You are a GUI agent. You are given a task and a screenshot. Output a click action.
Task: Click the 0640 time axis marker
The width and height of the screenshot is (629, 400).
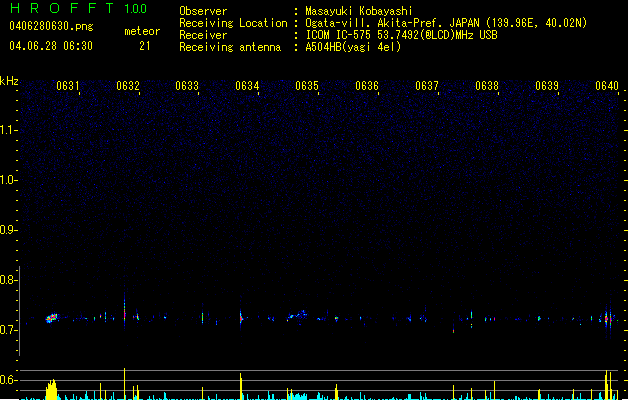point(607,86)
